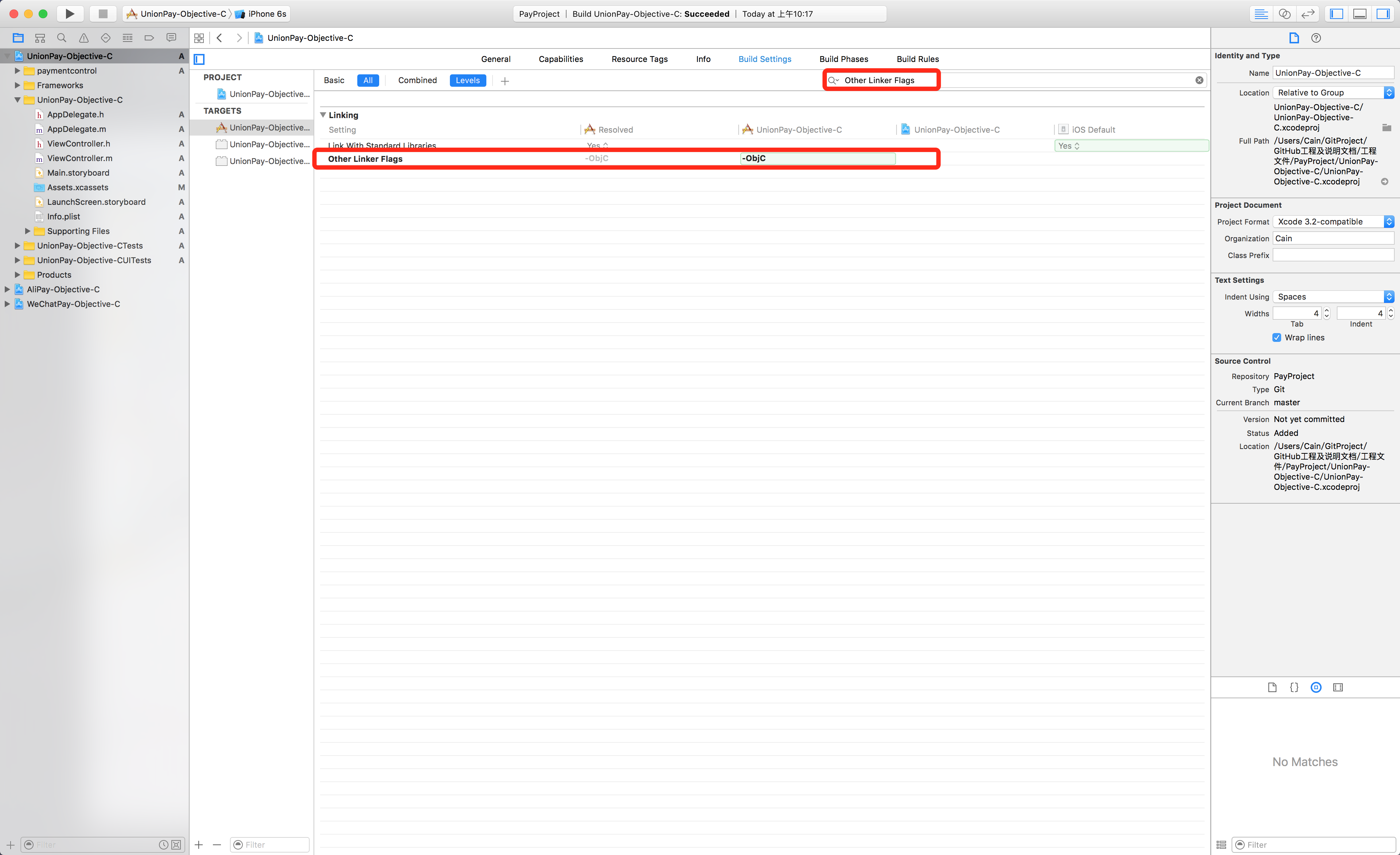Toggle the Levels view filter
This screenshot has width=1400, height=855.
[x=467, y=80]
